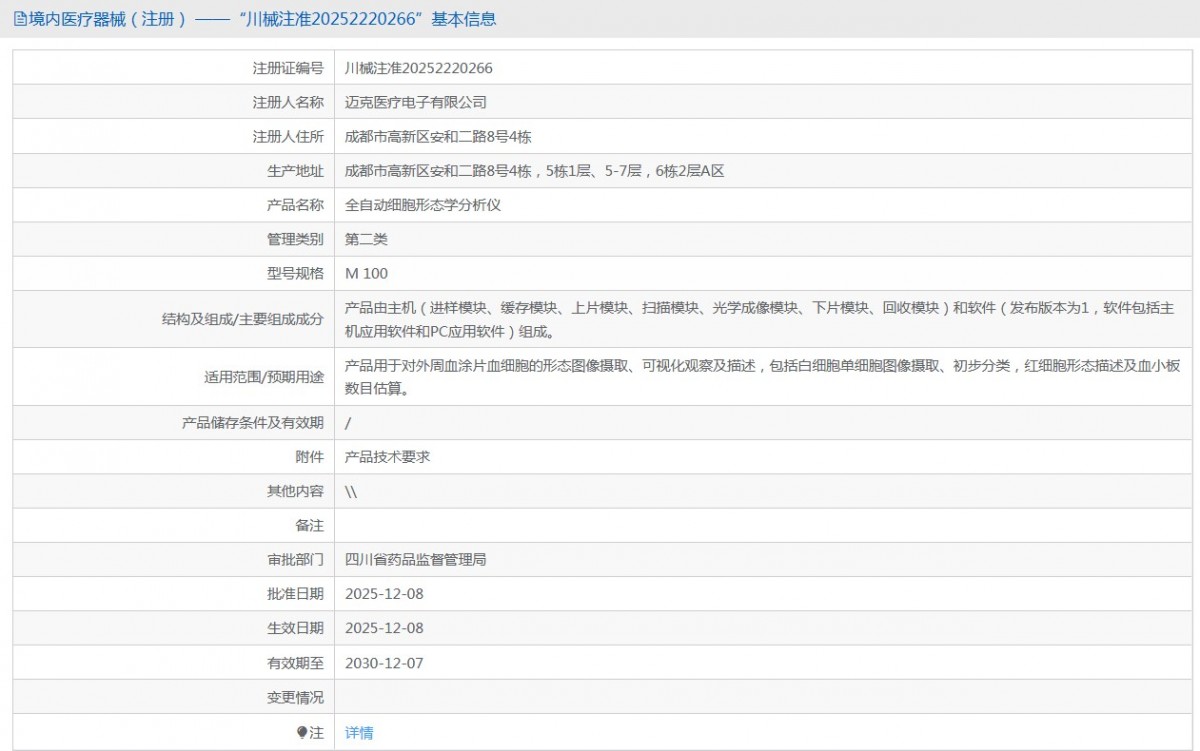The image size is (1200, 751).
Task: Open the 详情 link
Action: click(359, 733)
